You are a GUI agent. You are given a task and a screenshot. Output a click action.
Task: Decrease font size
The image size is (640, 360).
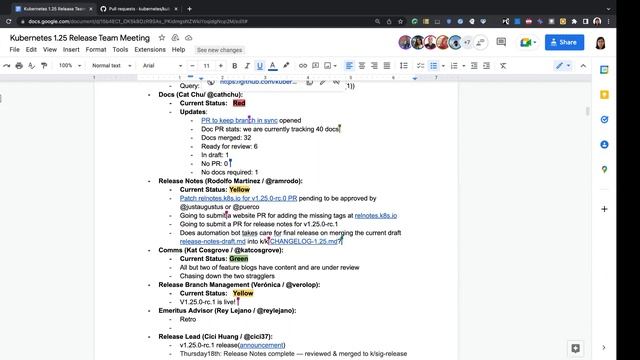click(192, 66)
